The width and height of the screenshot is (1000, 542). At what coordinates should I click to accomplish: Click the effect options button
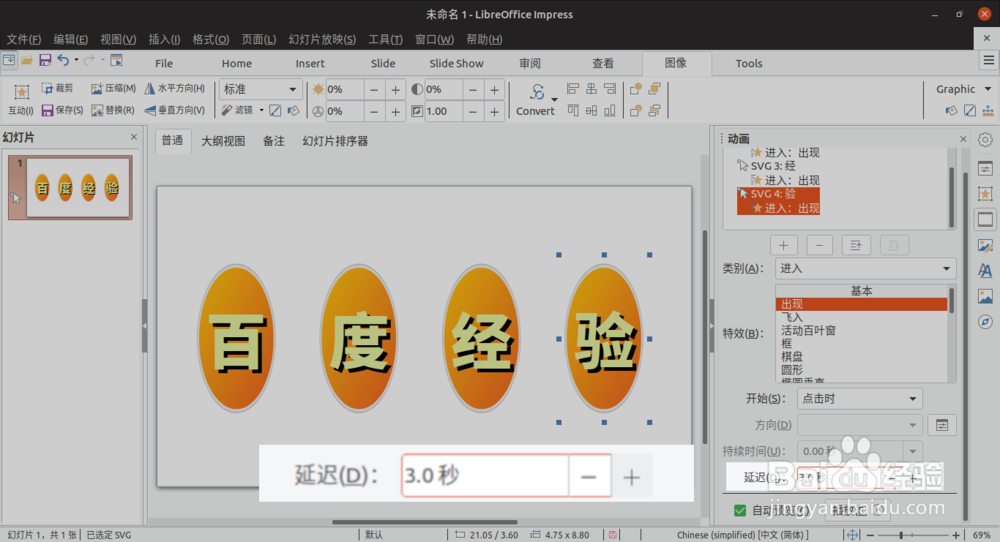point(942,425)
